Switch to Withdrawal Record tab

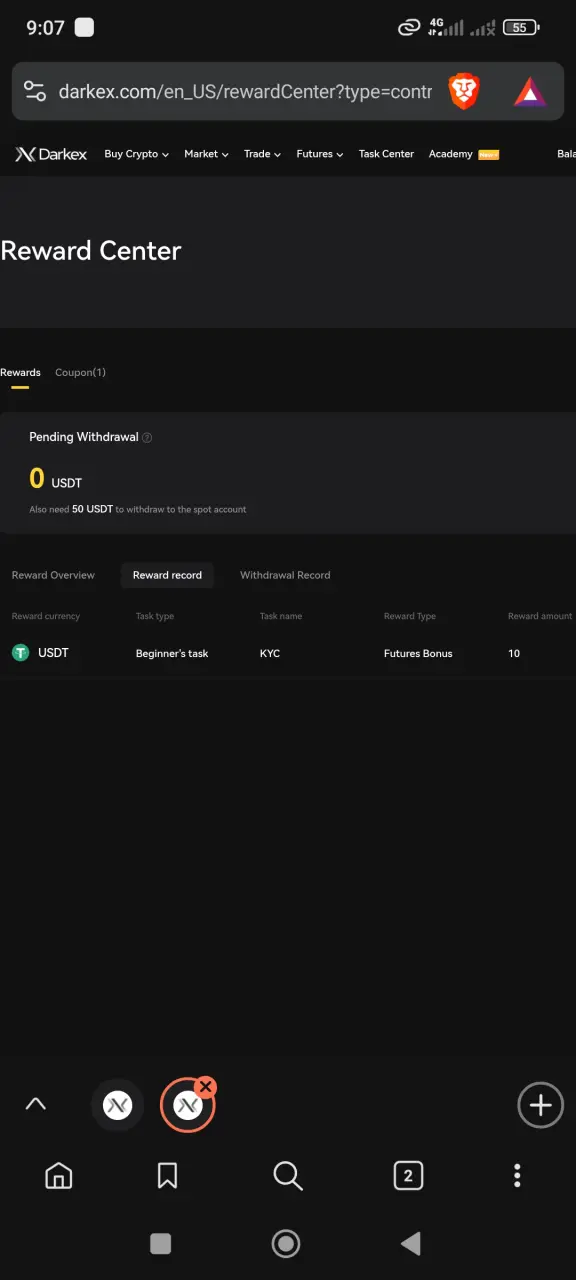coord(285,575)
